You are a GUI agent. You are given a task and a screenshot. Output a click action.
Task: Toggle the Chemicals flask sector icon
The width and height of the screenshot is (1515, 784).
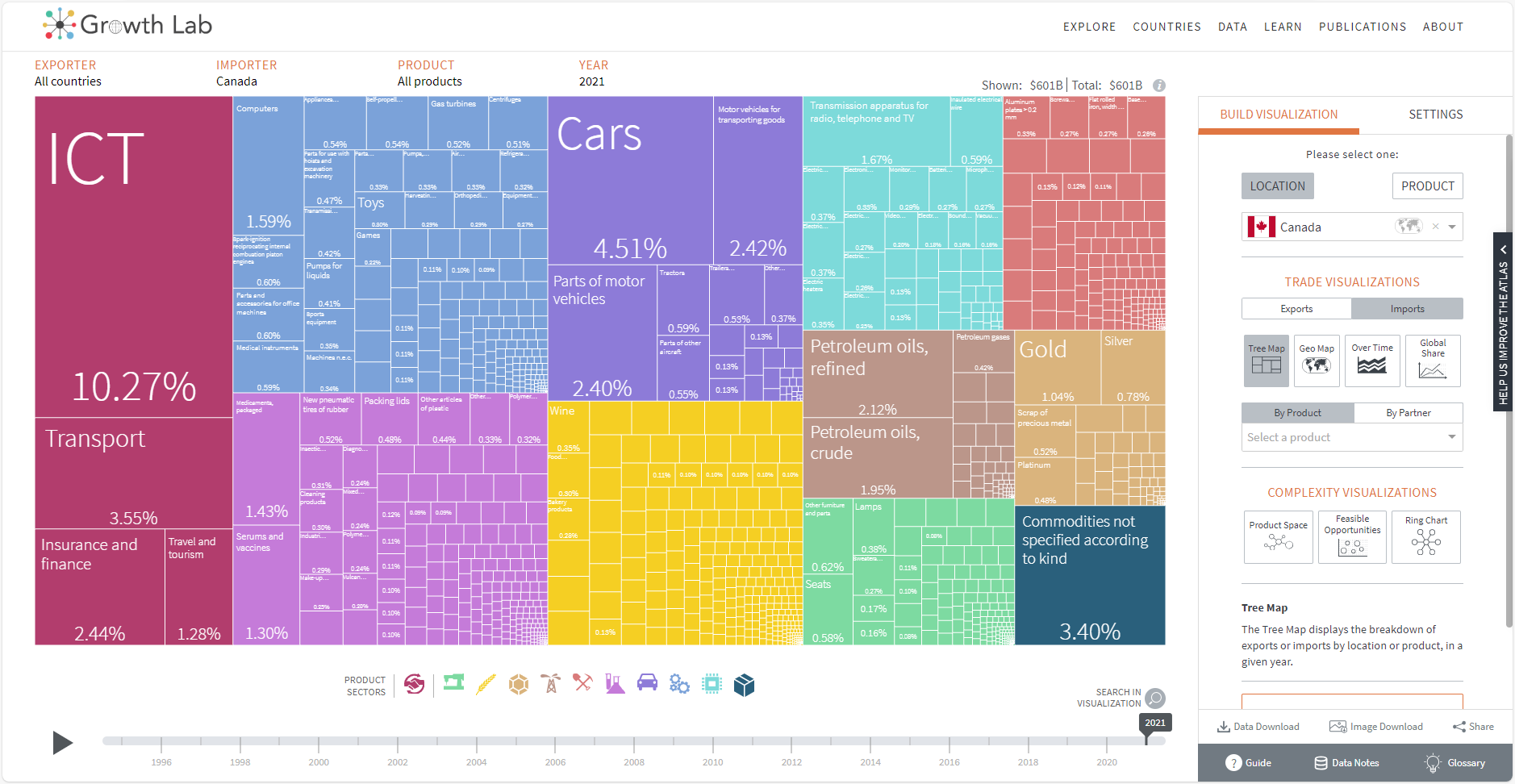(615, 684)
